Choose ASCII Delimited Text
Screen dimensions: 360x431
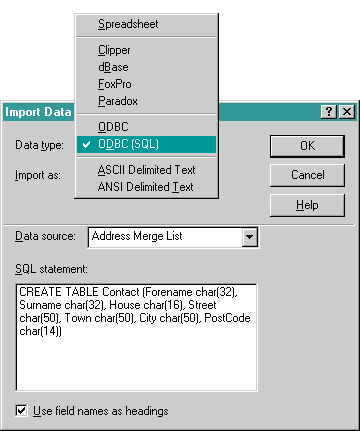coord(146,170)
